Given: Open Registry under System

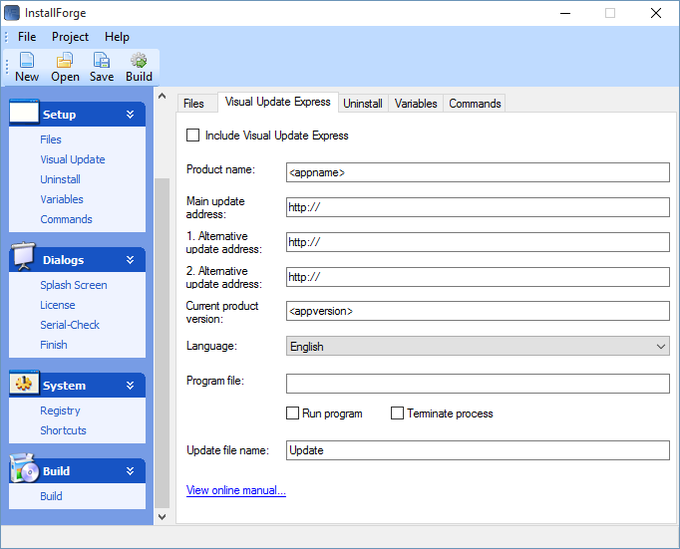Looking at the screenshot, I should point(60,411).
